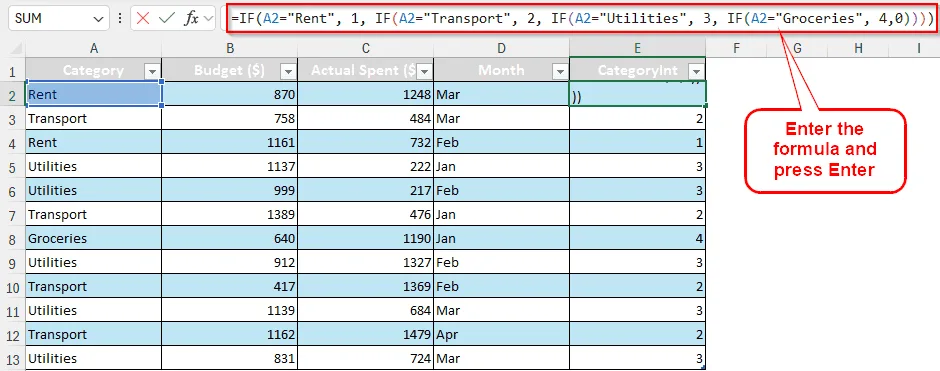Image resolution: width=940 pixels, height=371 pixels.
Task: Click budget cell showing 1389
Action: tap(230, 214)
